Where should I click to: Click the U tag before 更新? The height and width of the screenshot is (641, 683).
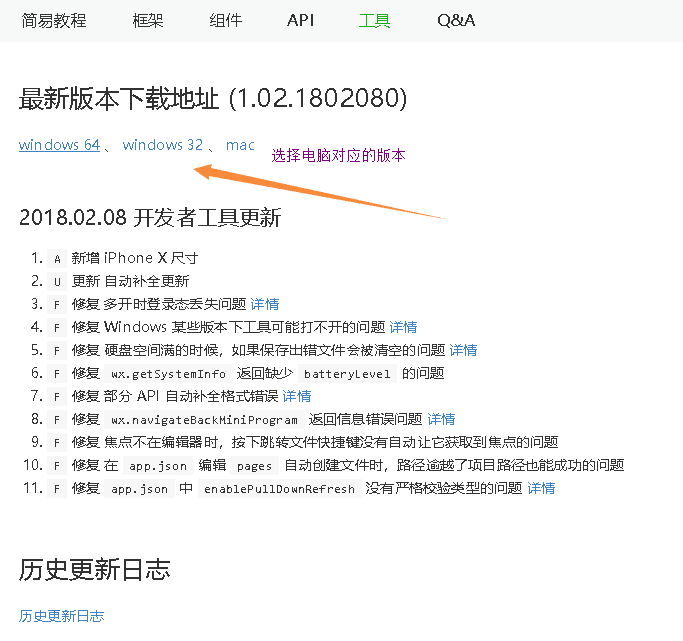coord(57,282)
